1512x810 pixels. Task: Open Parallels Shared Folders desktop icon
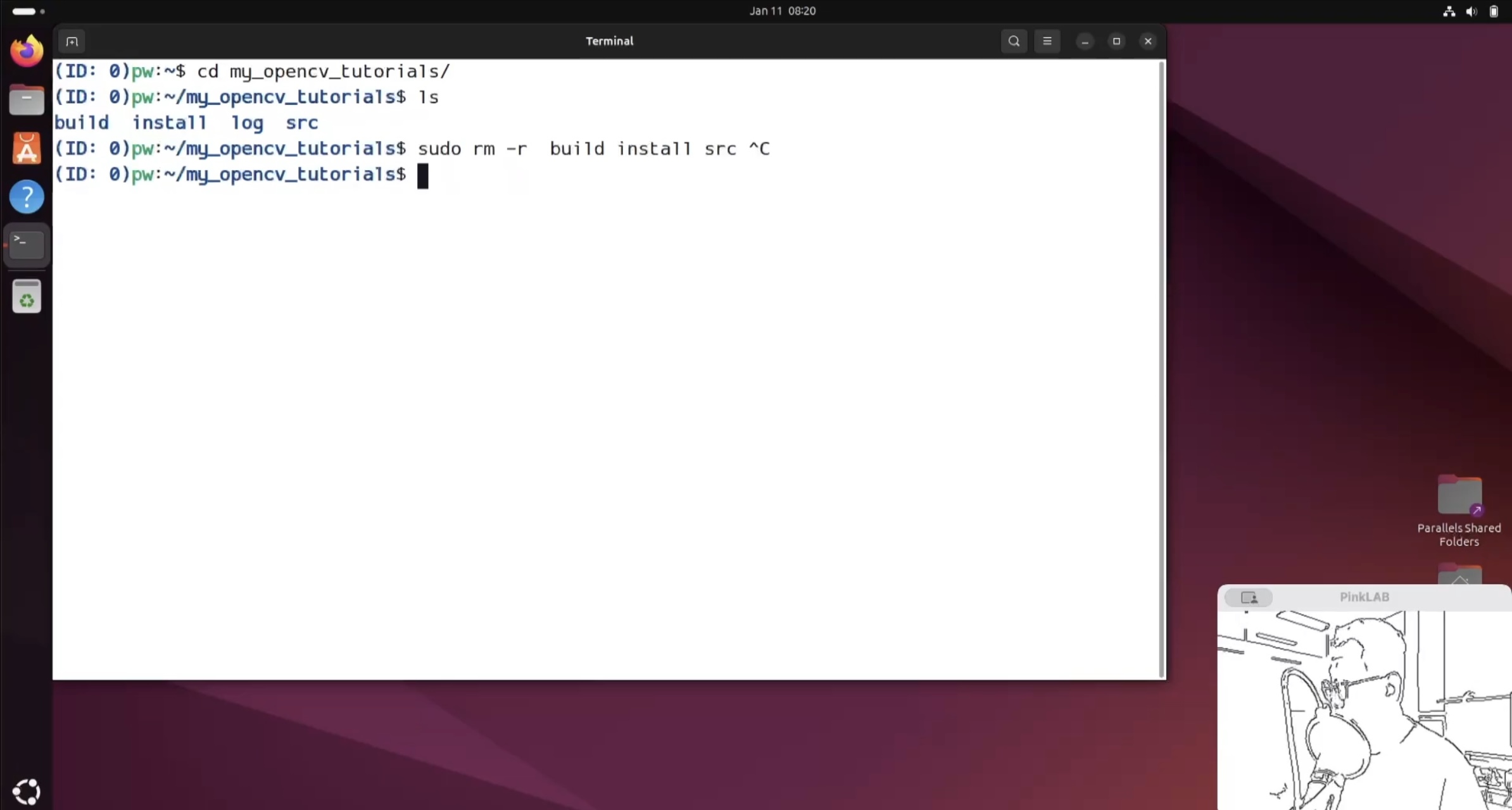pos(1459,496)
